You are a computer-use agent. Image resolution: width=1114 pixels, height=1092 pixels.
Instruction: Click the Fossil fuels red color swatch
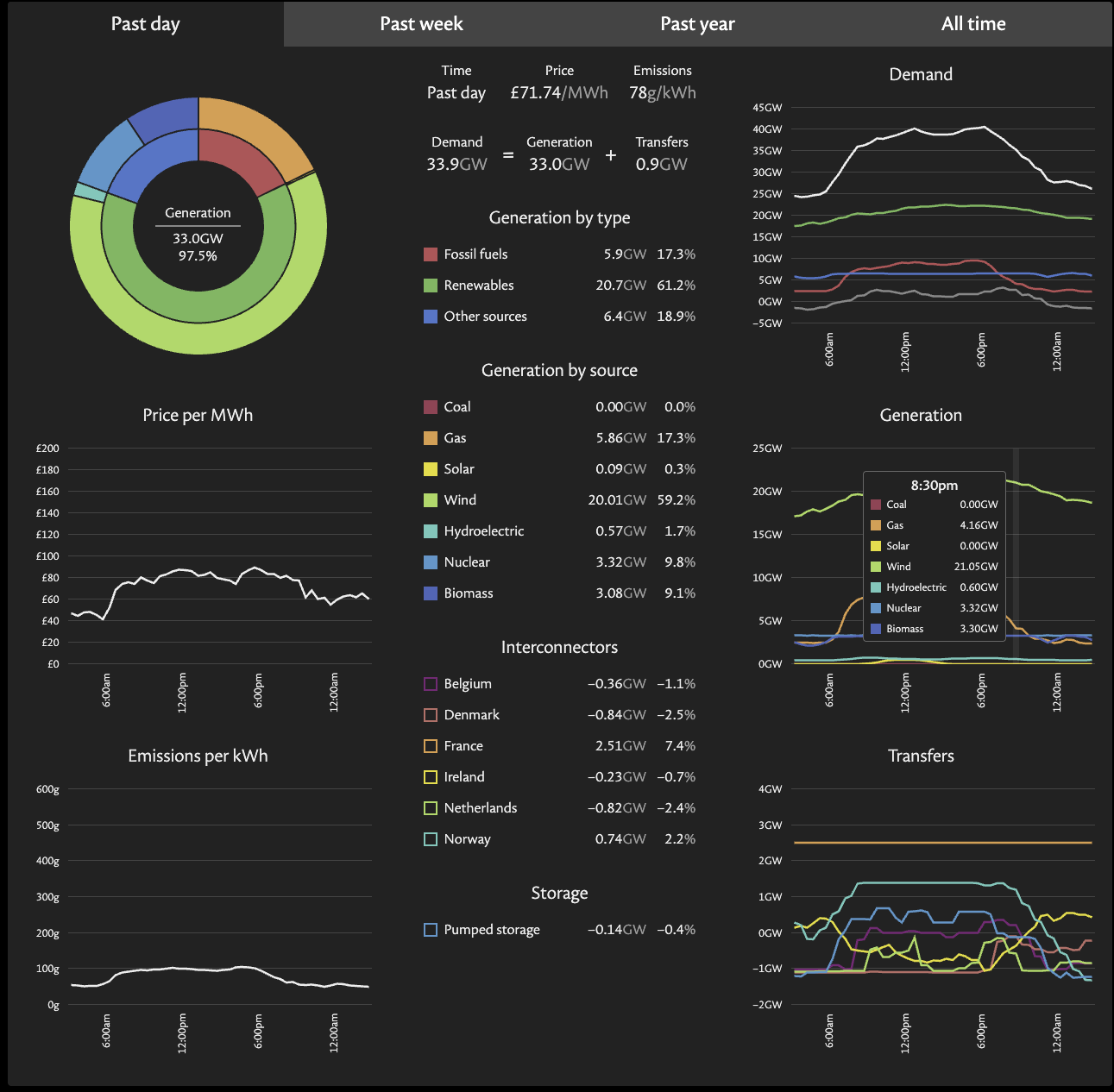[431, 254]
